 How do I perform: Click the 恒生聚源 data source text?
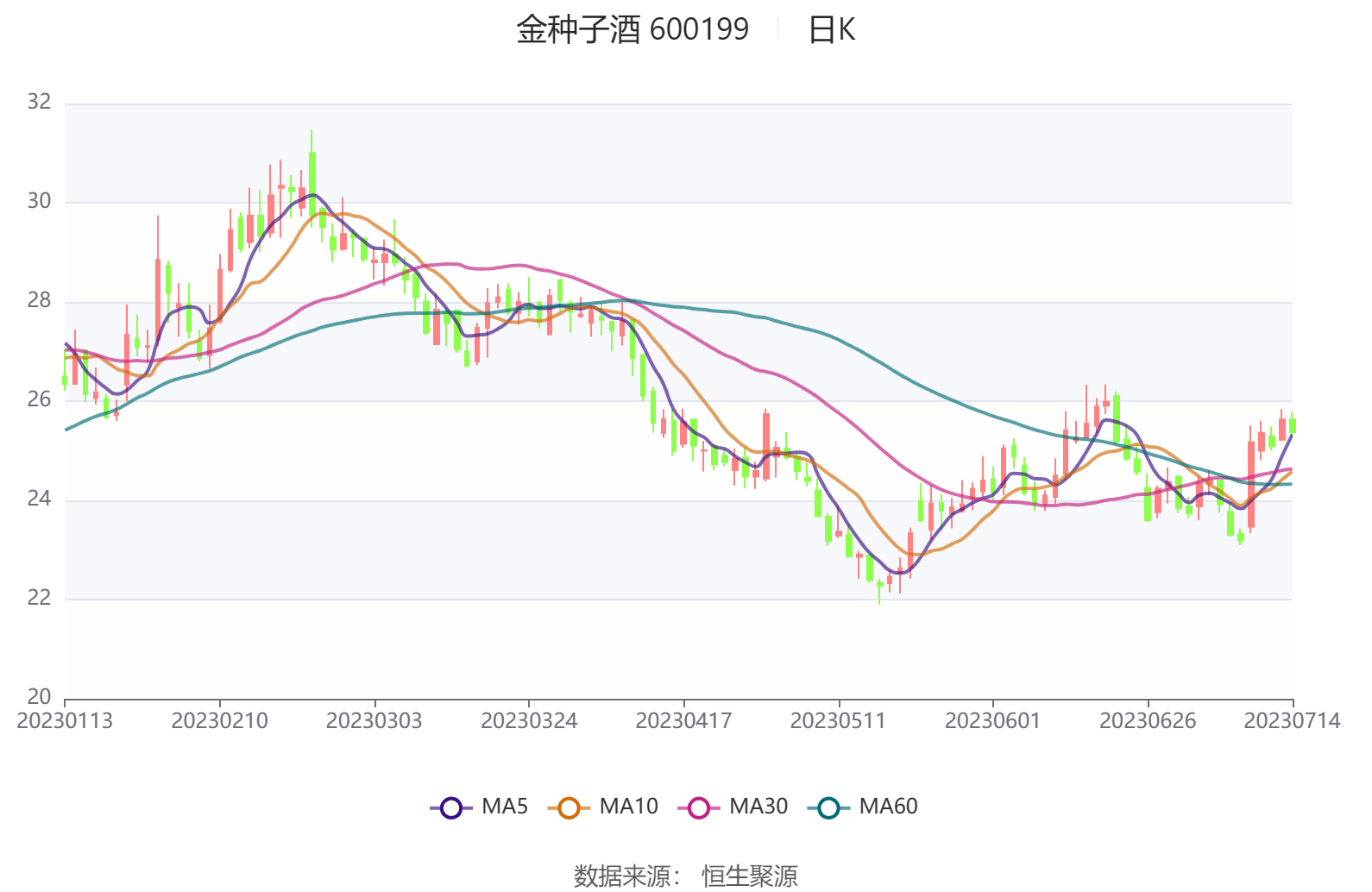coord(749,876)
